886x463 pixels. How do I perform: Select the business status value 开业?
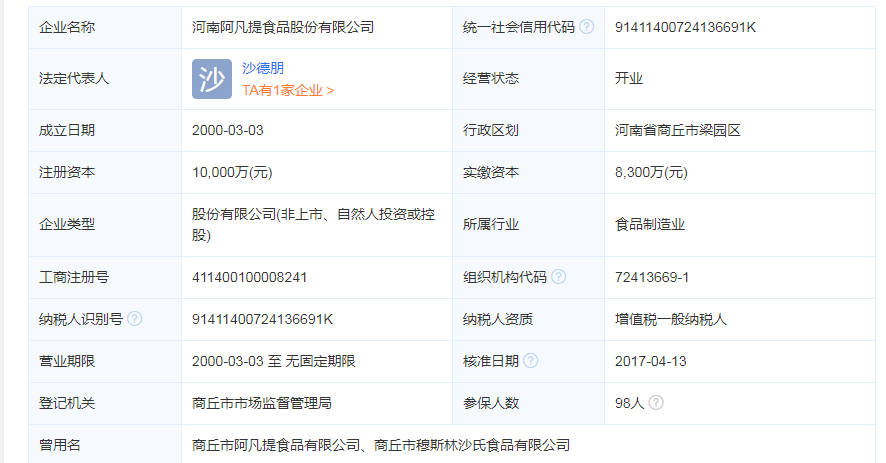tap(629, 79)
